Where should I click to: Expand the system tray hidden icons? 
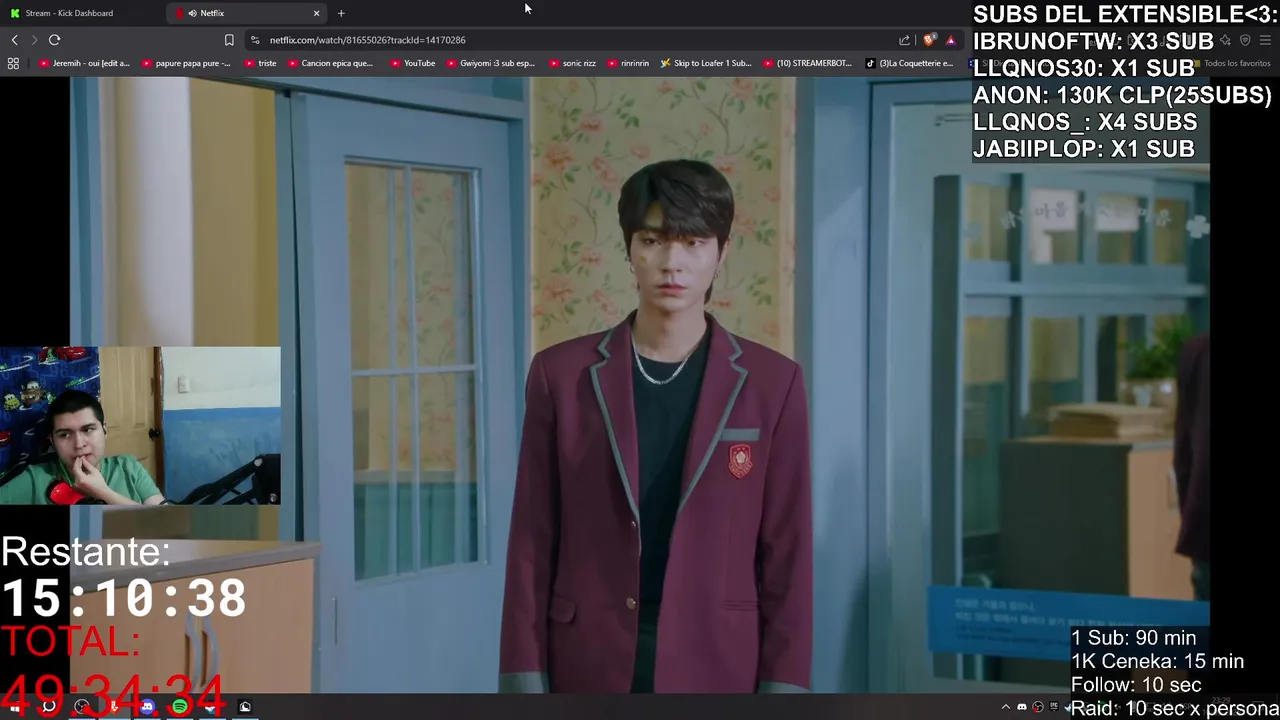(x=1006, y=707)
